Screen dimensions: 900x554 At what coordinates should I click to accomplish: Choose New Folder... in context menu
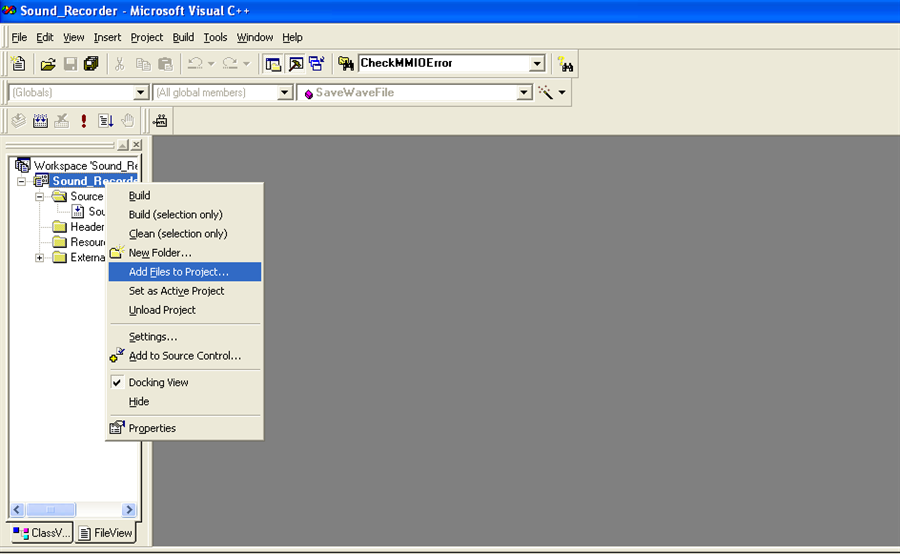coord(185,253)
